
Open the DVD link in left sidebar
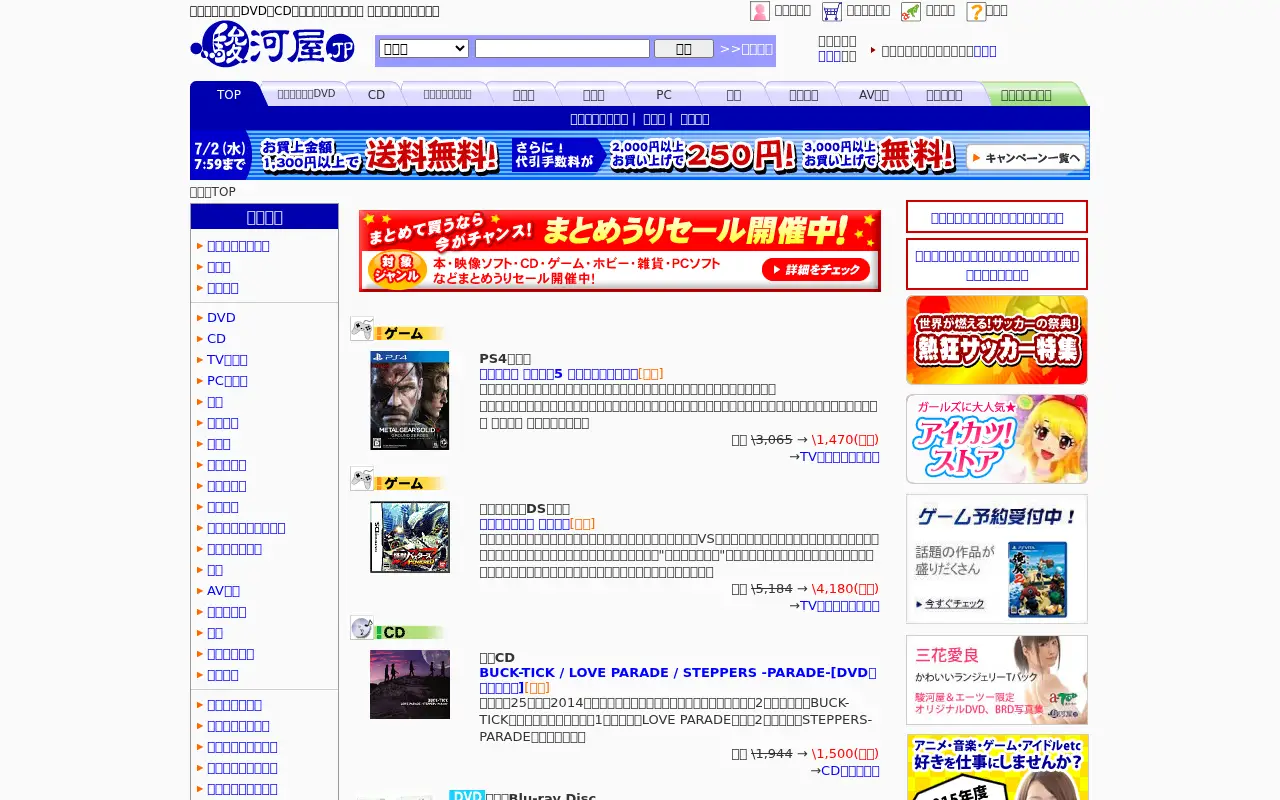click(x=221, y=318)
